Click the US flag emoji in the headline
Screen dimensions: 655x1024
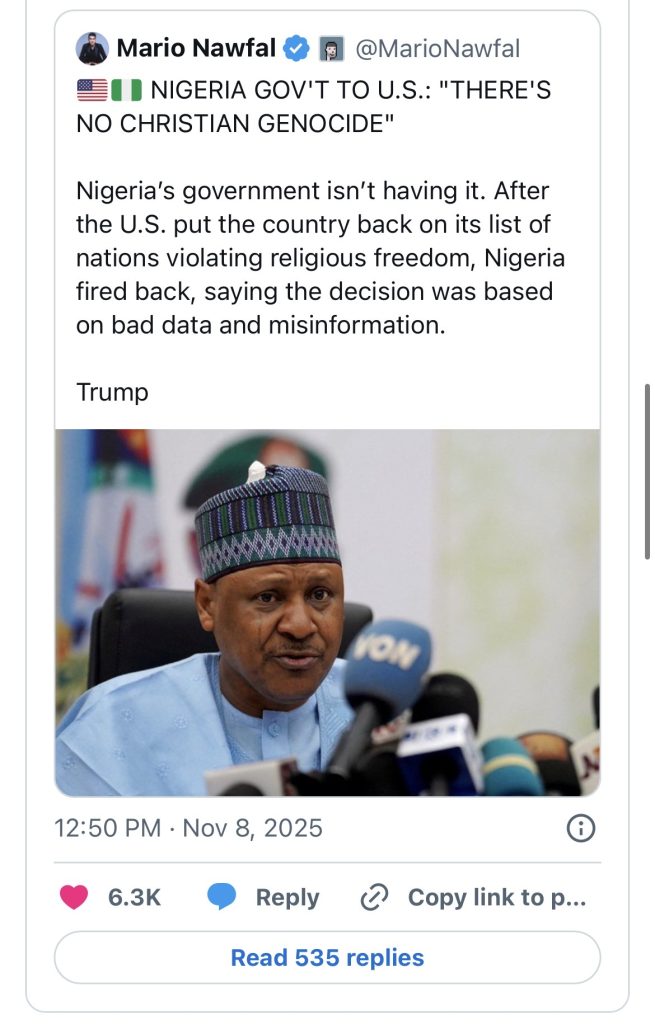[x=91, y=90]
